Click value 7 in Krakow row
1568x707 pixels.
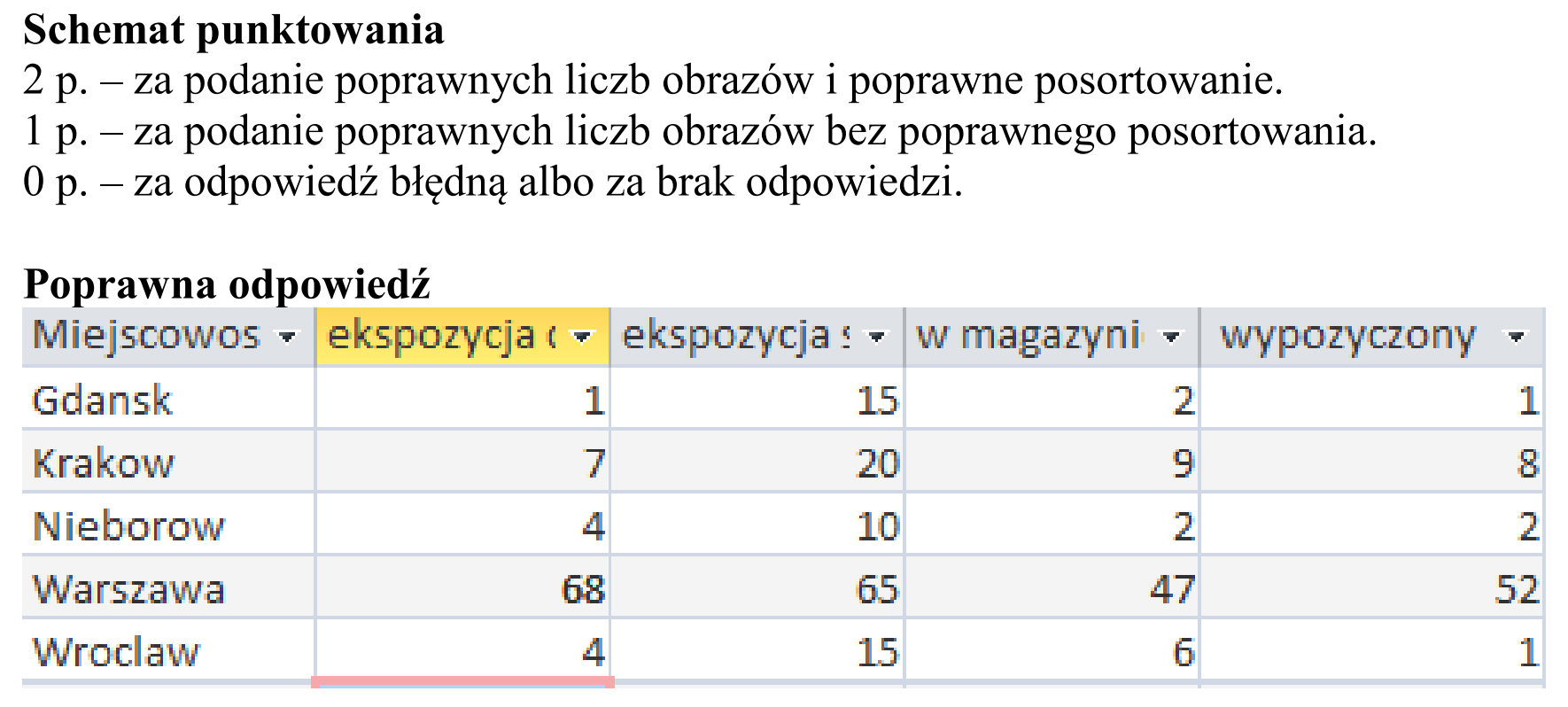click(x=594, y=463)
